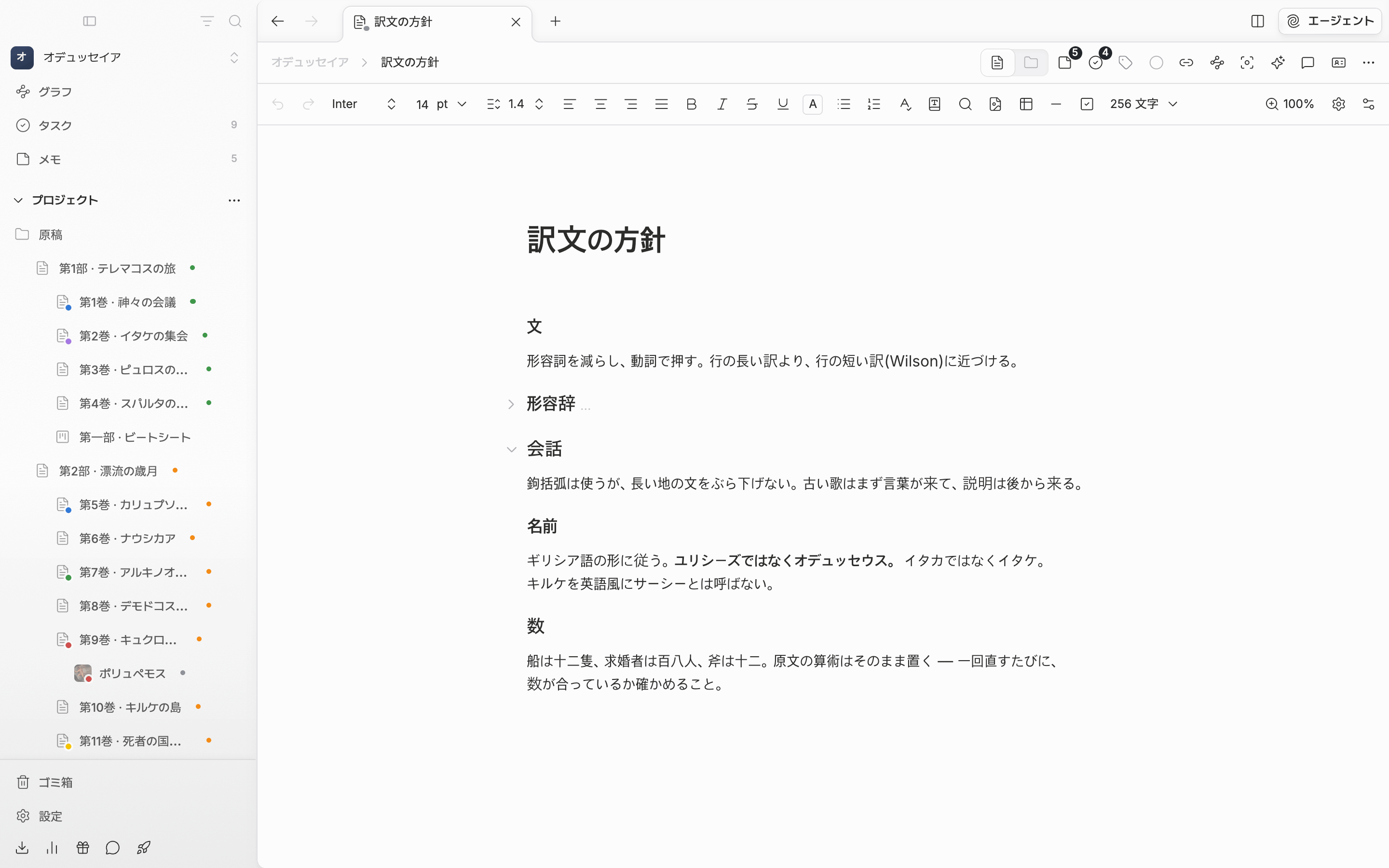Toggle the sidebar panel icon
The image size is (1389, 868).
(x=90, y=21)
